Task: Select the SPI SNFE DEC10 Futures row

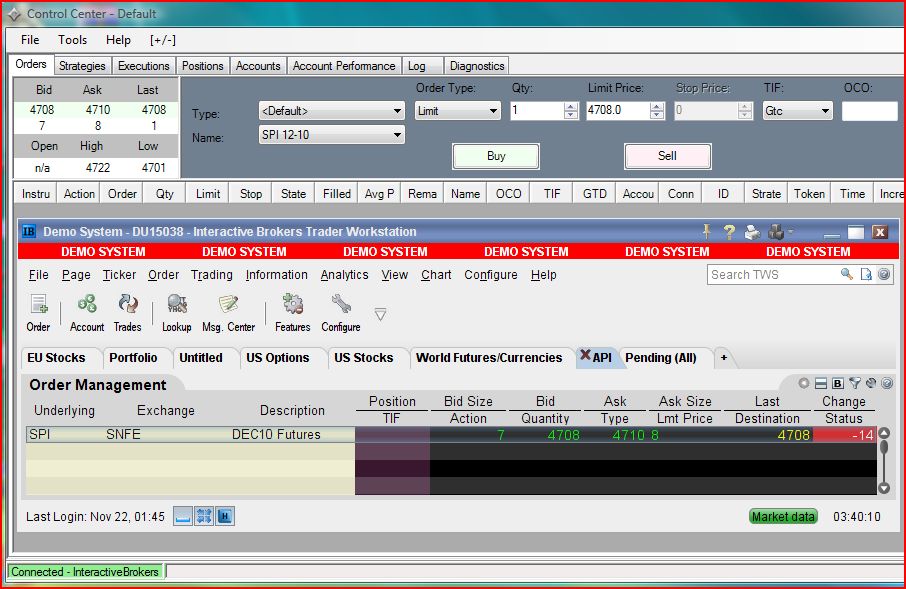Action: [x=452, y=435]
